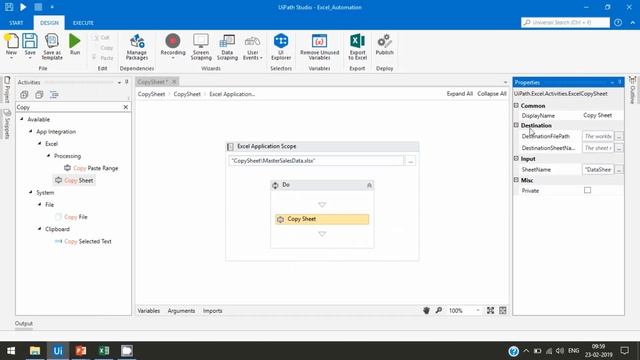Collapse the Clipboard tree node
Screen dimensions: 640x360
point(40,229)
